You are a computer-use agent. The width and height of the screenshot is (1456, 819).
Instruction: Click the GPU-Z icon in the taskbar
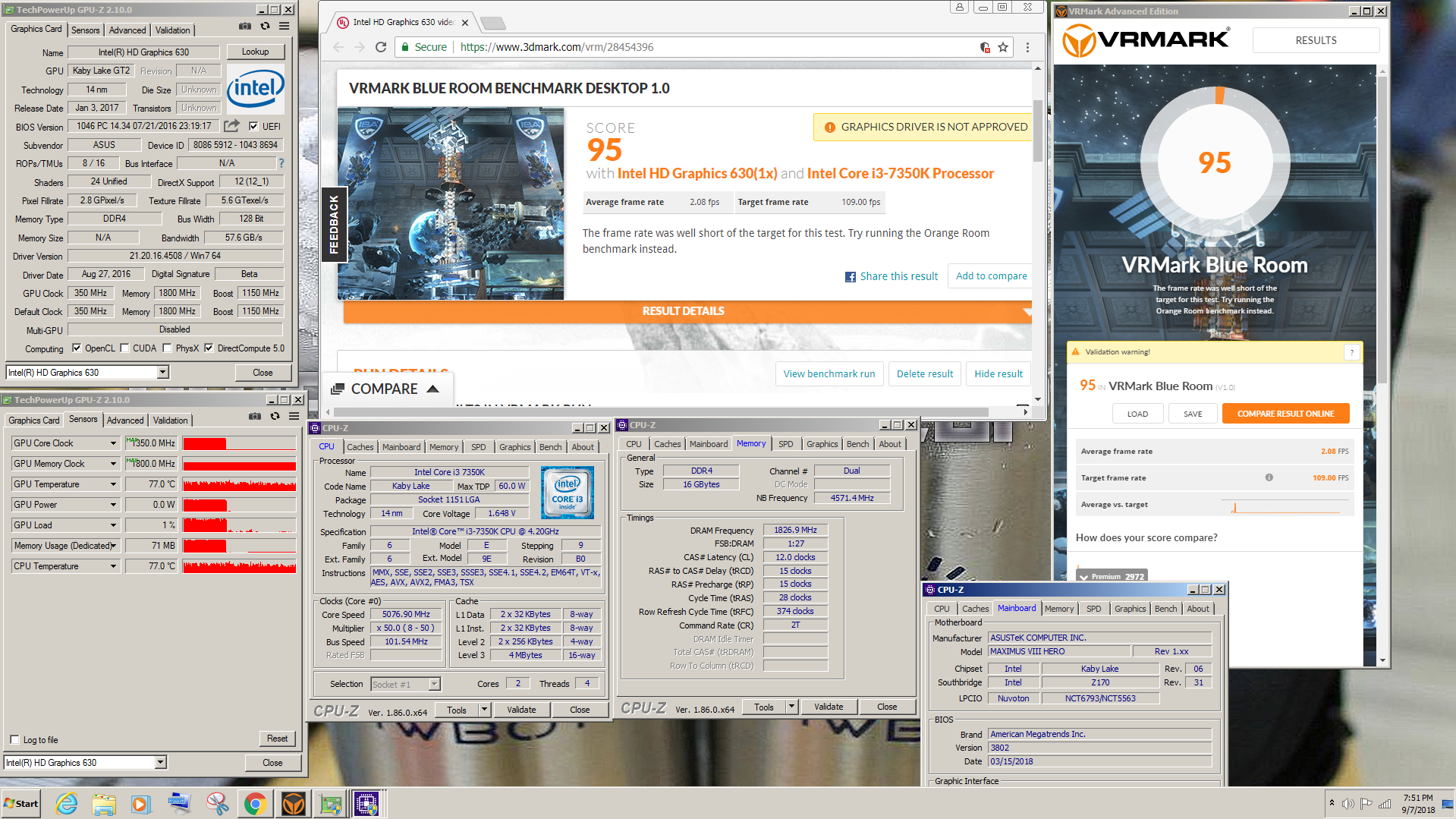click(x=331, y=804)
